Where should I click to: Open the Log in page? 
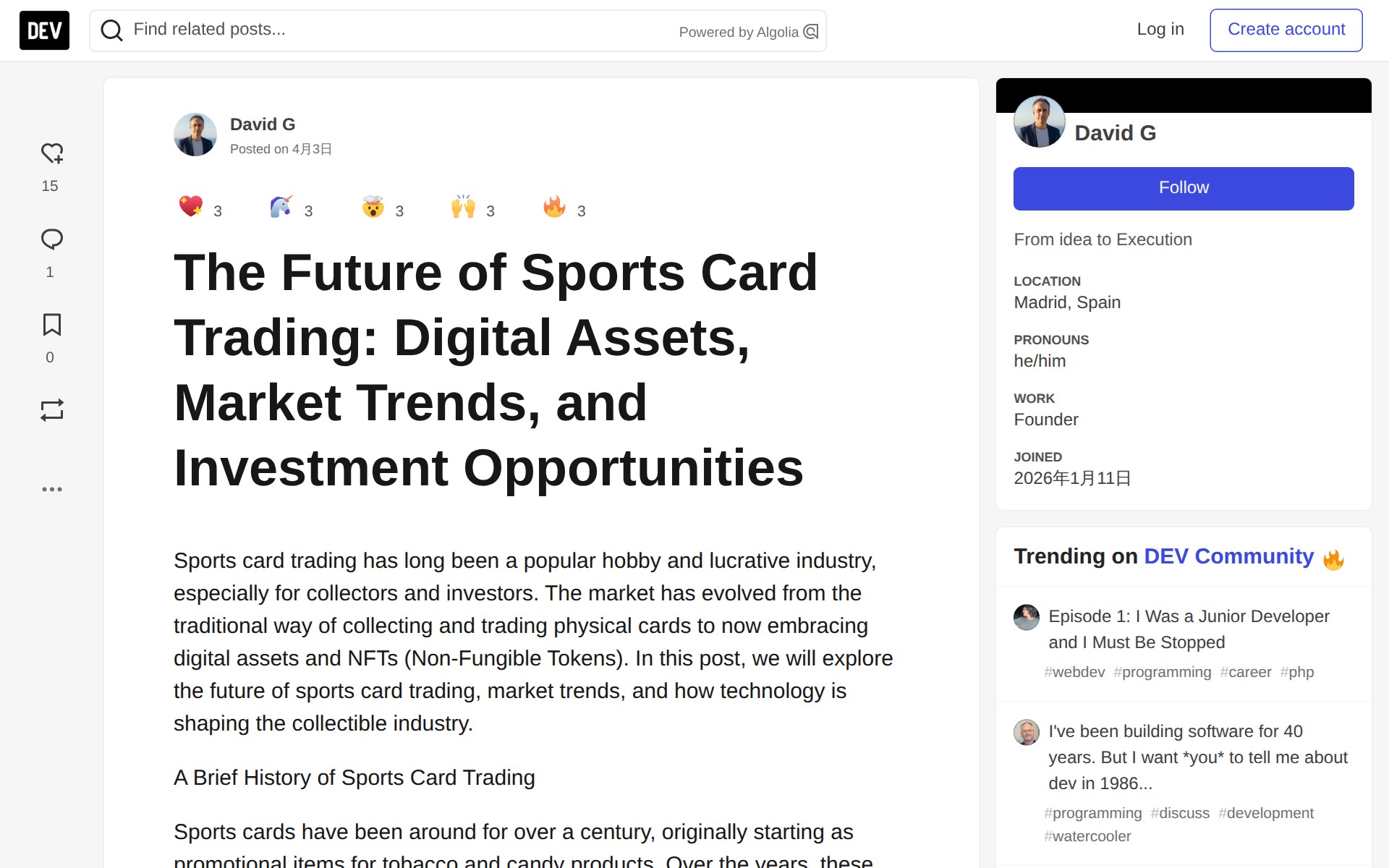(1160, 30)
